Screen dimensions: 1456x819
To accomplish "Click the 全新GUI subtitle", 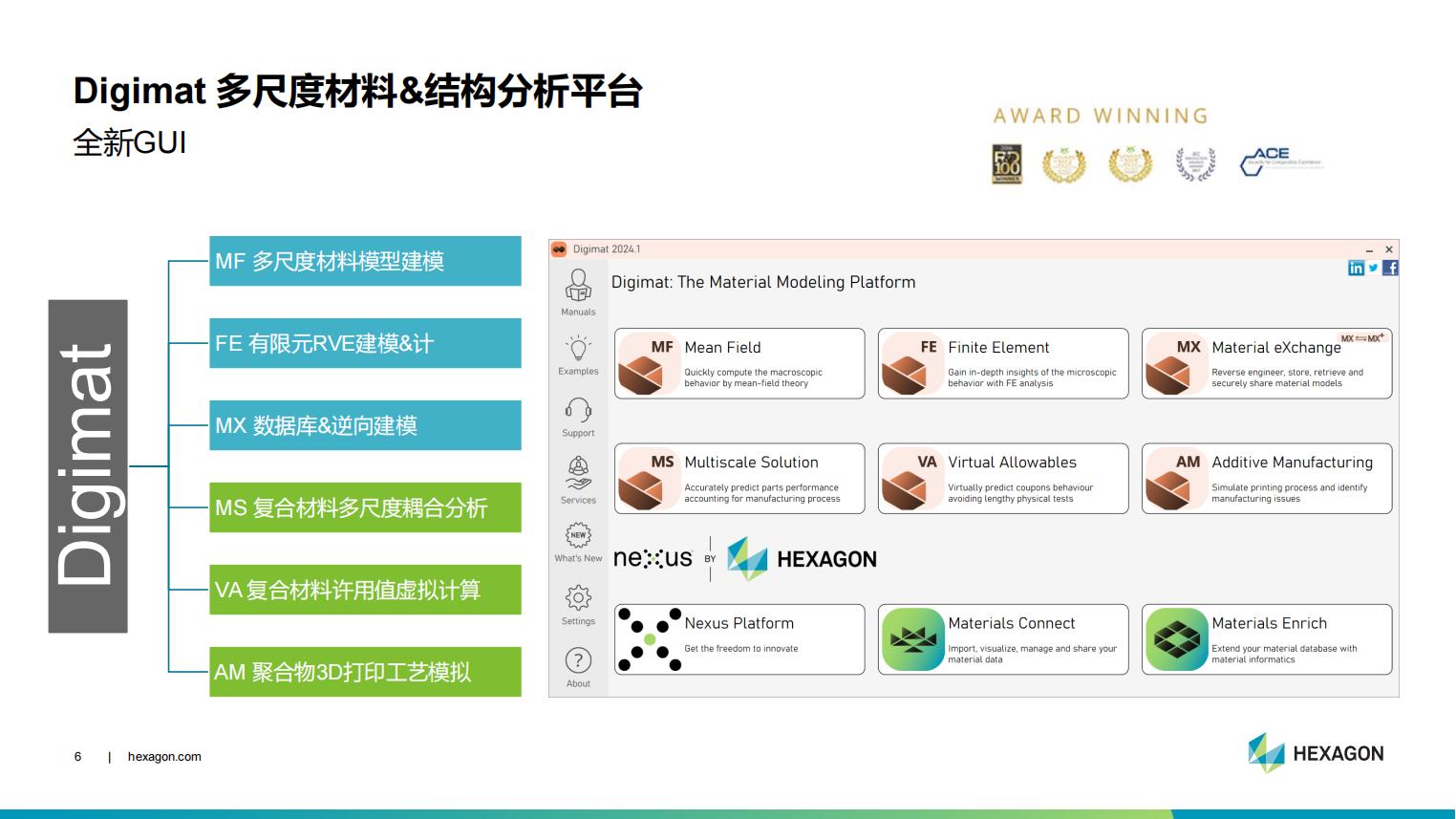I will pos(130,143).
